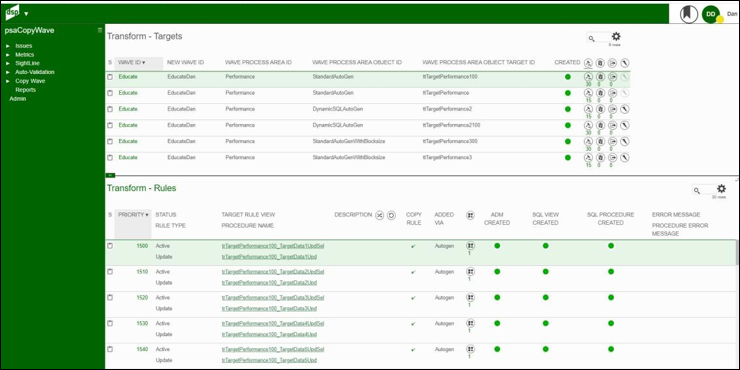The image size is (740, 370).
Task: Select the row checkbox for ttTargetPerformance3 target
Action: (x=110, y=158)
